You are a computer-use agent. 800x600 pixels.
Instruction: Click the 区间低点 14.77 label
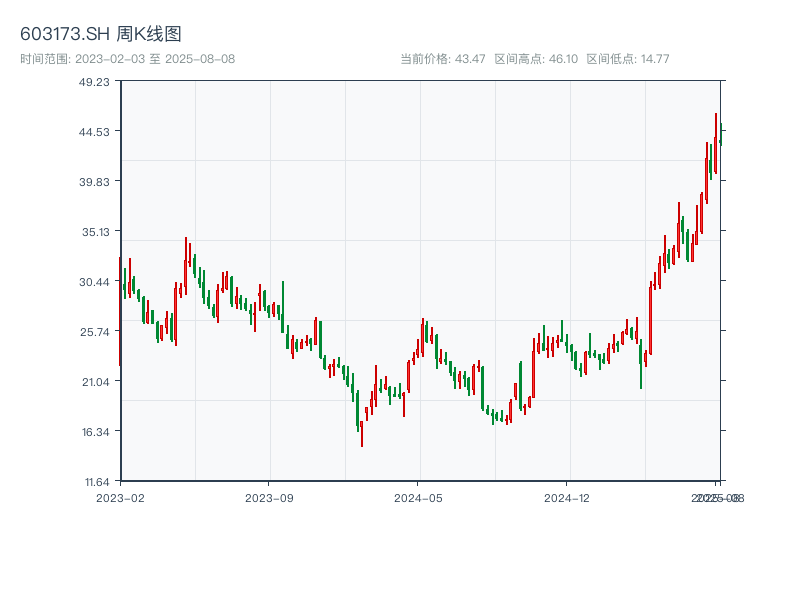pyautogui.click(x=627, y=59)
